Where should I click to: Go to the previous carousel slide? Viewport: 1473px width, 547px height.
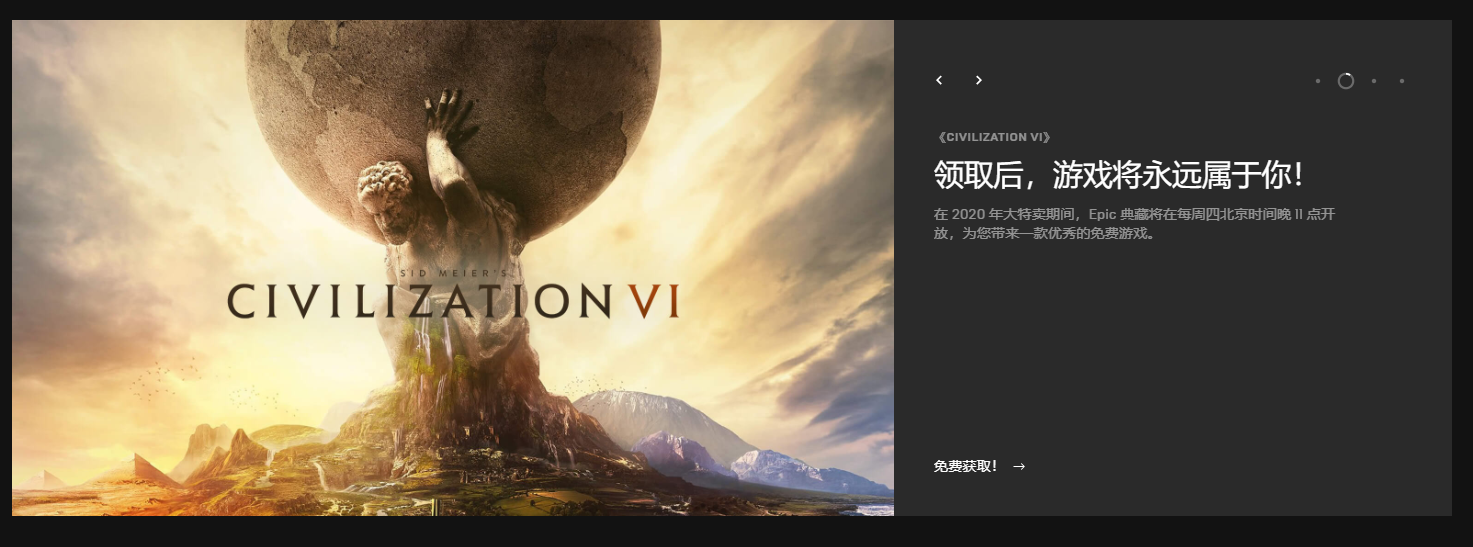coord(939,80)
